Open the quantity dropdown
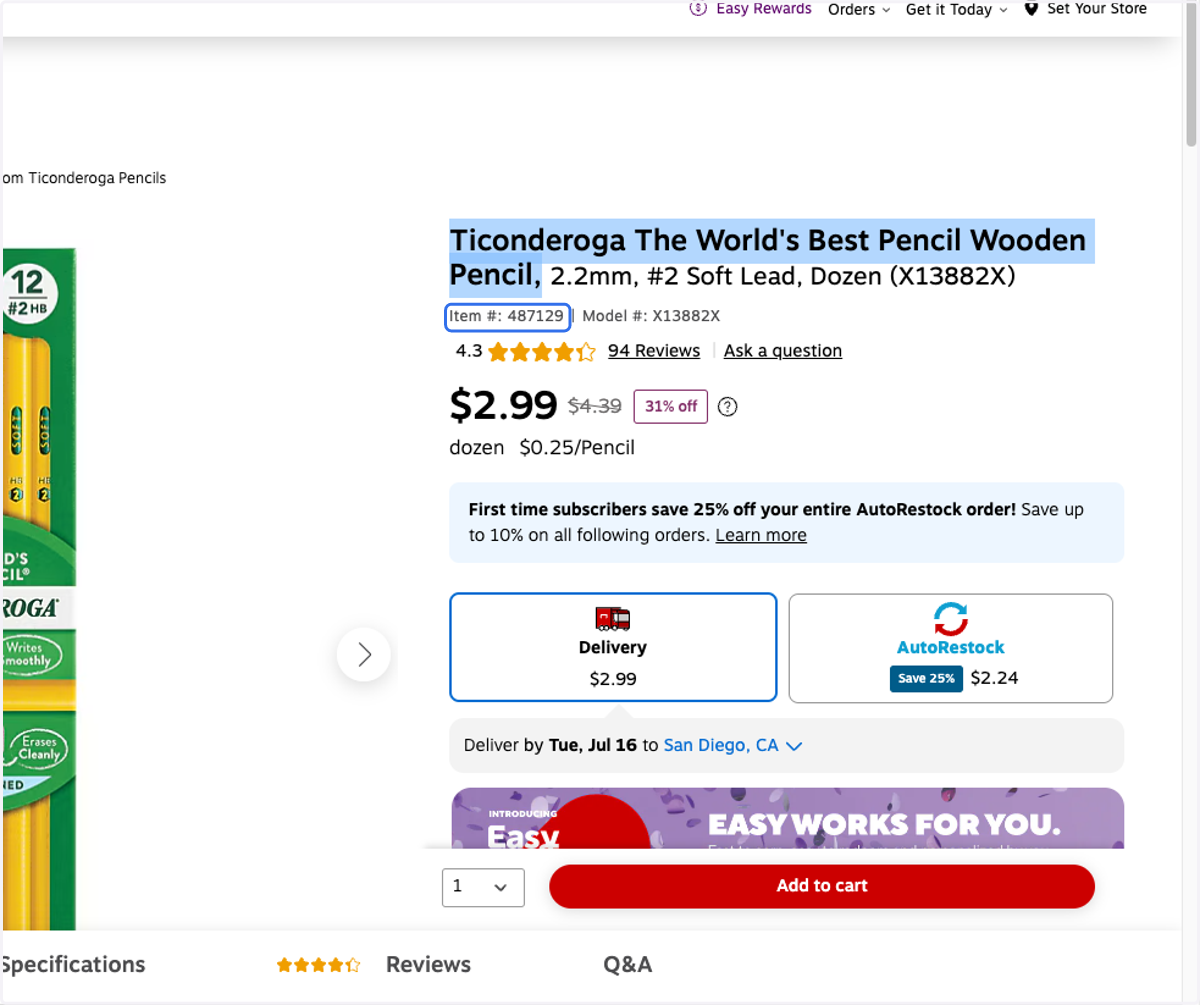The height and width of the screenshot is (1005, 1200). tap(483, 886)
